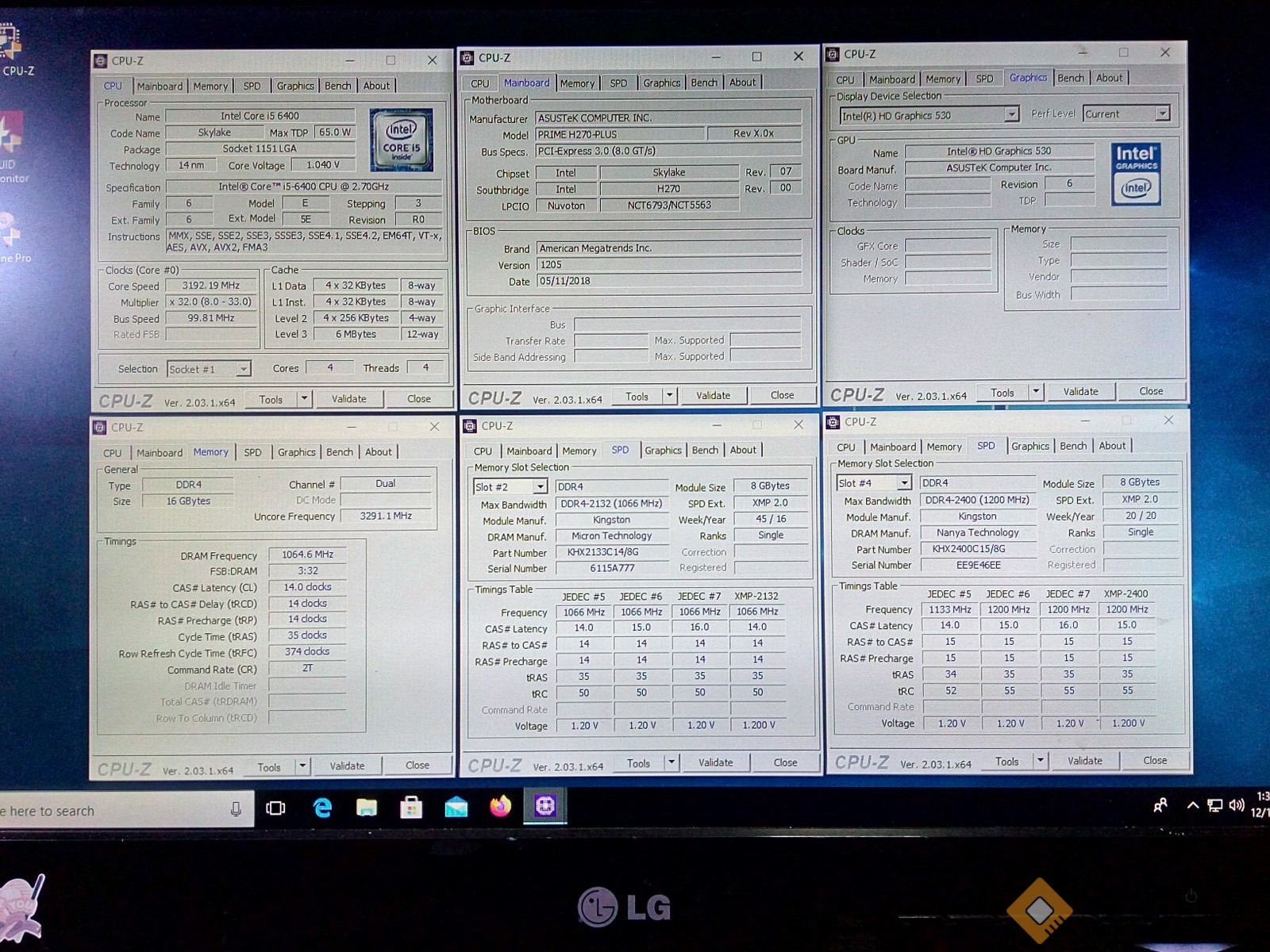Click the Name field Intel Core i5 6400

tap(260, 116)
